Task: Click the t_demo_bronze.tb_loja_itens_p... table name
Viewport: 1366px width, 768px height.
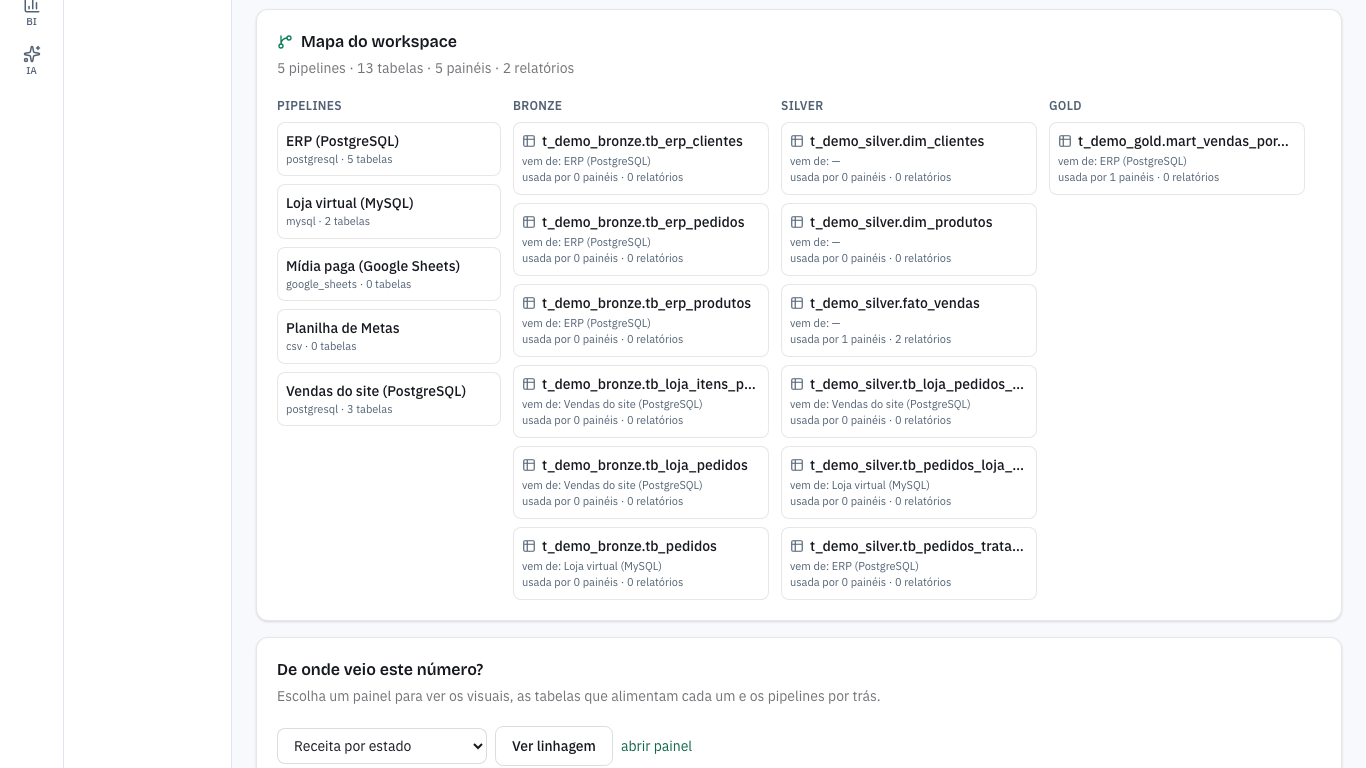Action: (x=649, y=385)
